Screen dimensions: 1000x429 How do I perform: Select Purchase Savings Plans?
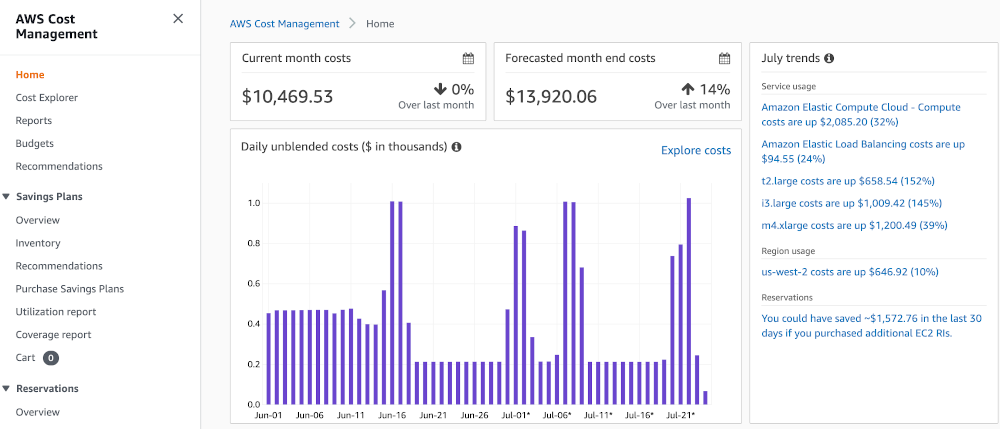(x=70, y=289)
